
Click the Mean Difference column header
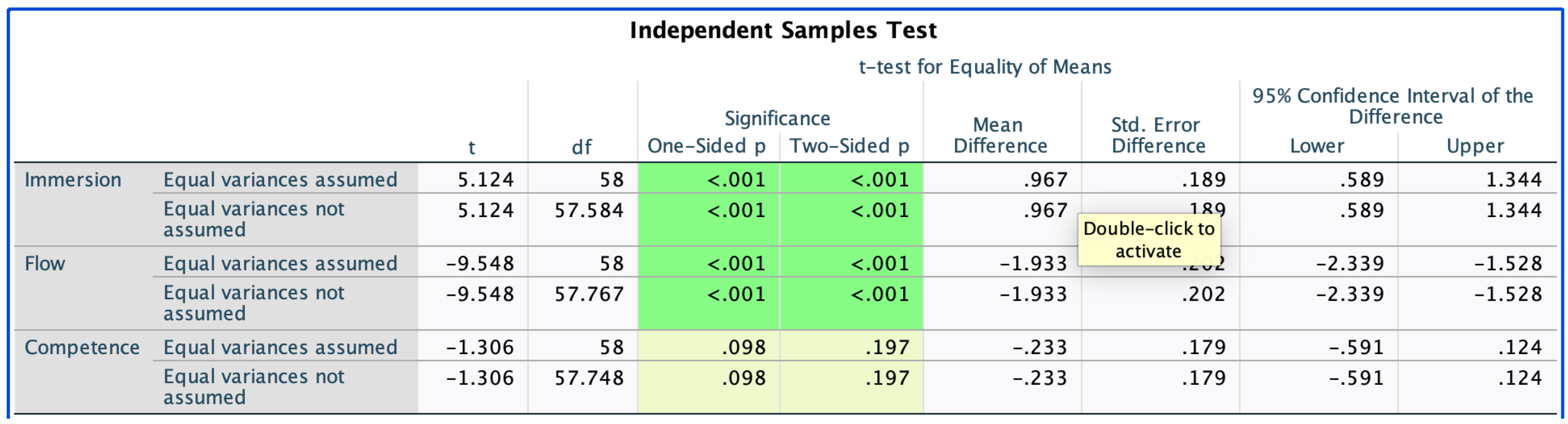(1000, 135)
